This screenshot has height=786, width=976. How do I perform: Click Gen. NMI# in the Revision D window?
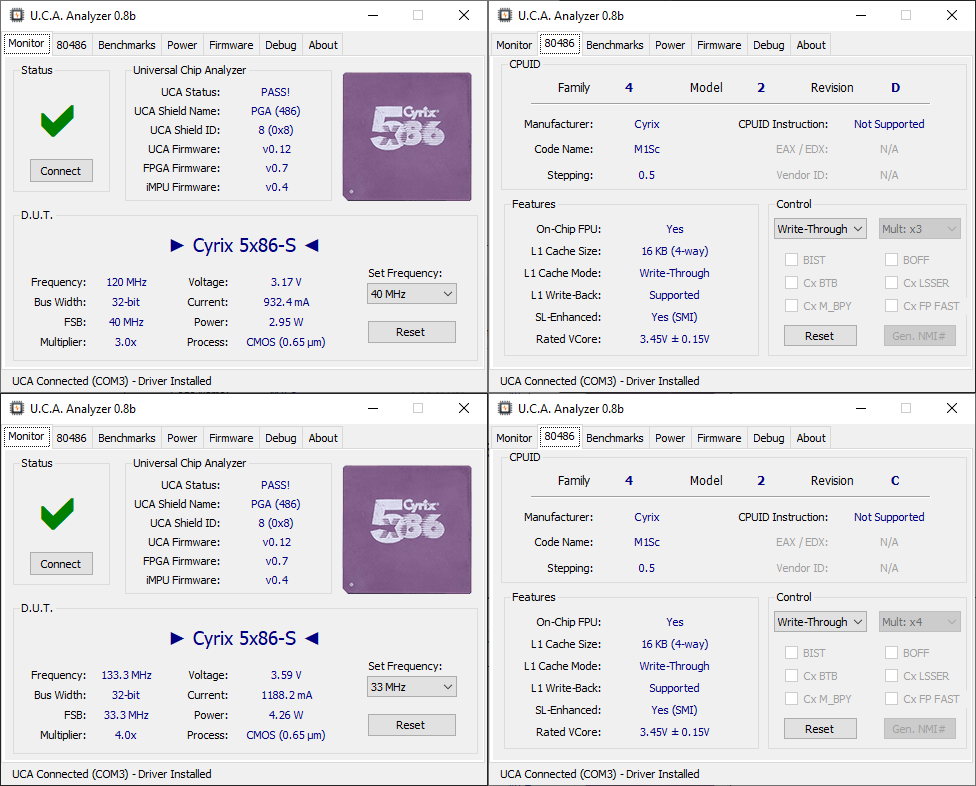tap(919, 335)
